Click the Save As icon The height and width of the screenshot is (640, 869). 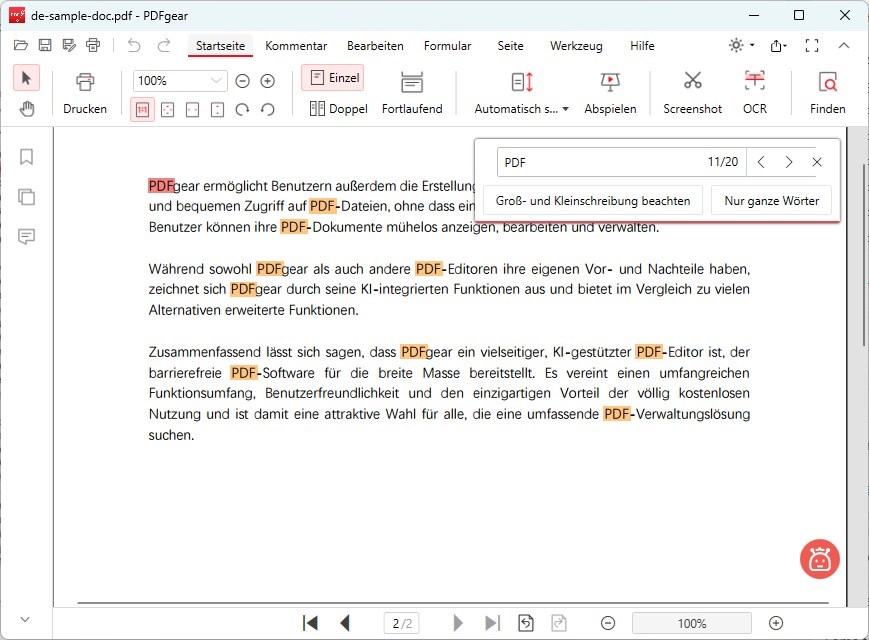click(69, 45)
